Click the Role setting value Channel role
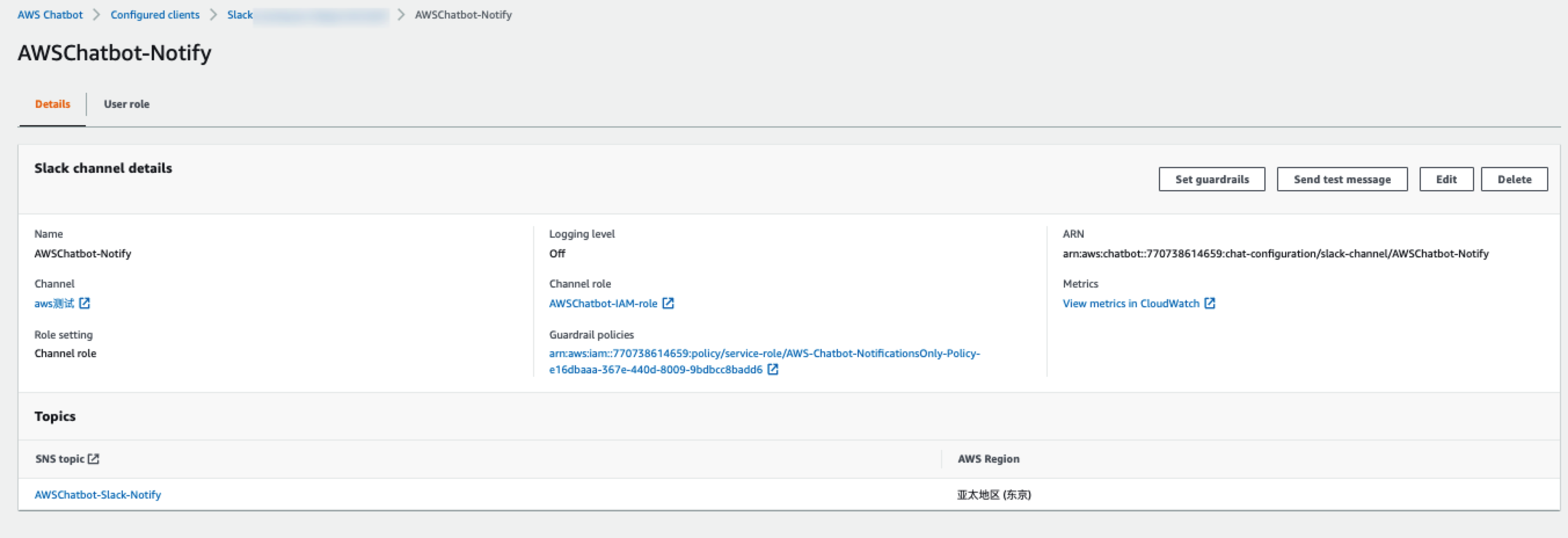Screen dimensions: 1568x538 (65, 353)
